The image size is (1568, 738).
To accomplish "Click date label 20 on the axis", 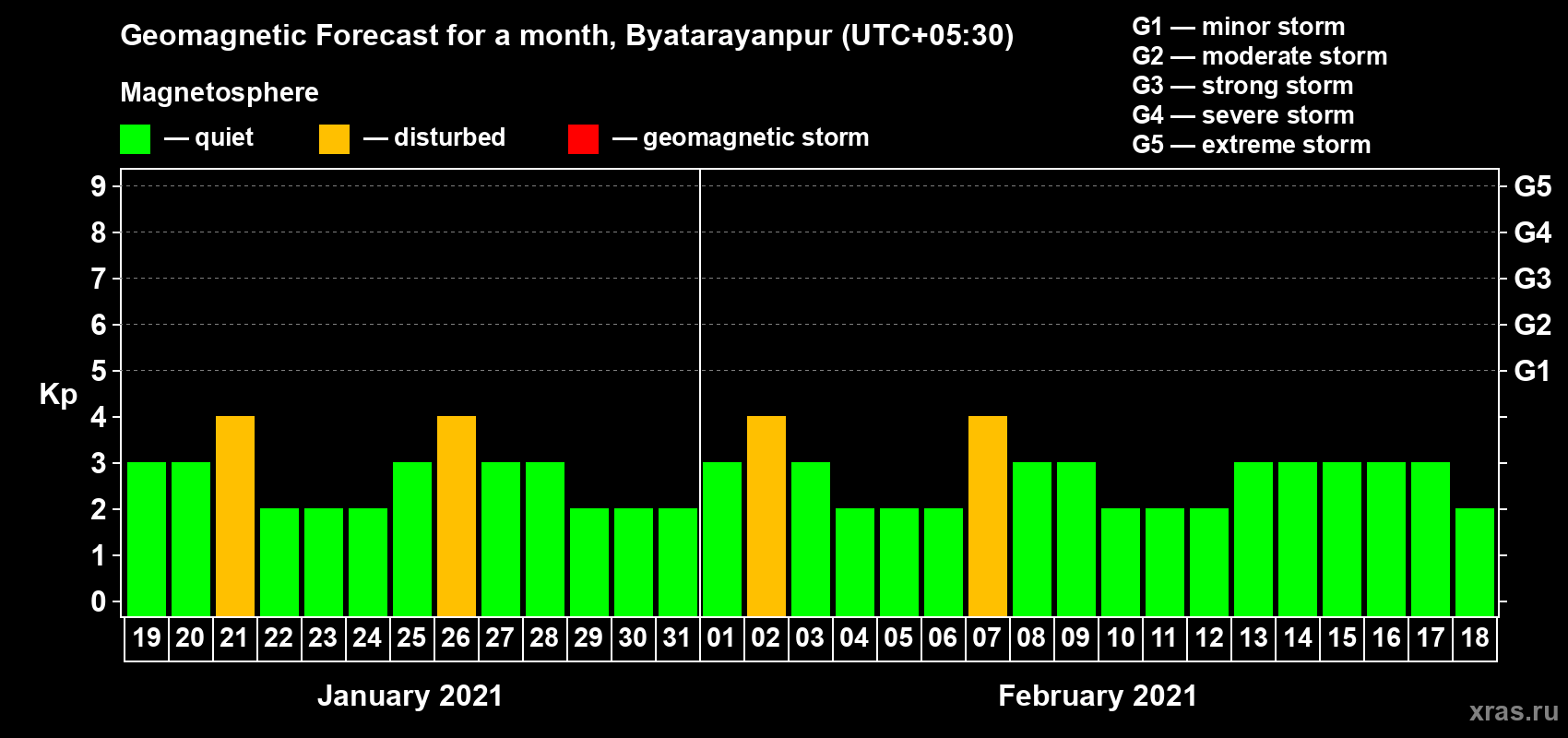I will coord(190,637).
